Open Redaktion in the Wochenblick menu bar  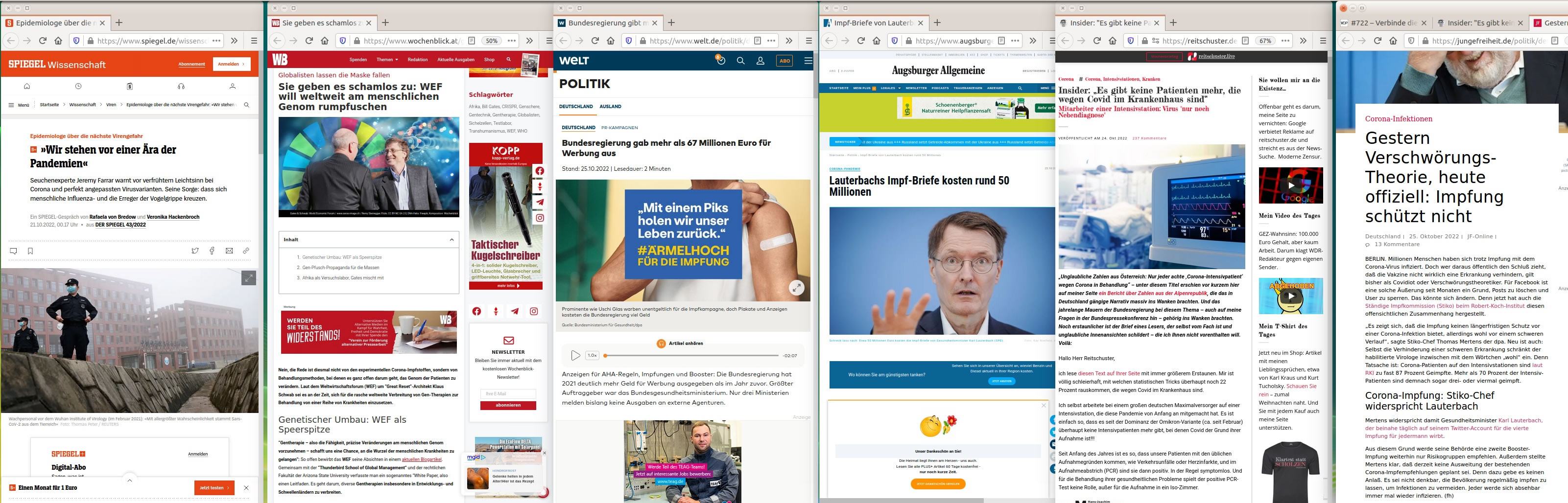pyautogui.click(x=417, y=60)
